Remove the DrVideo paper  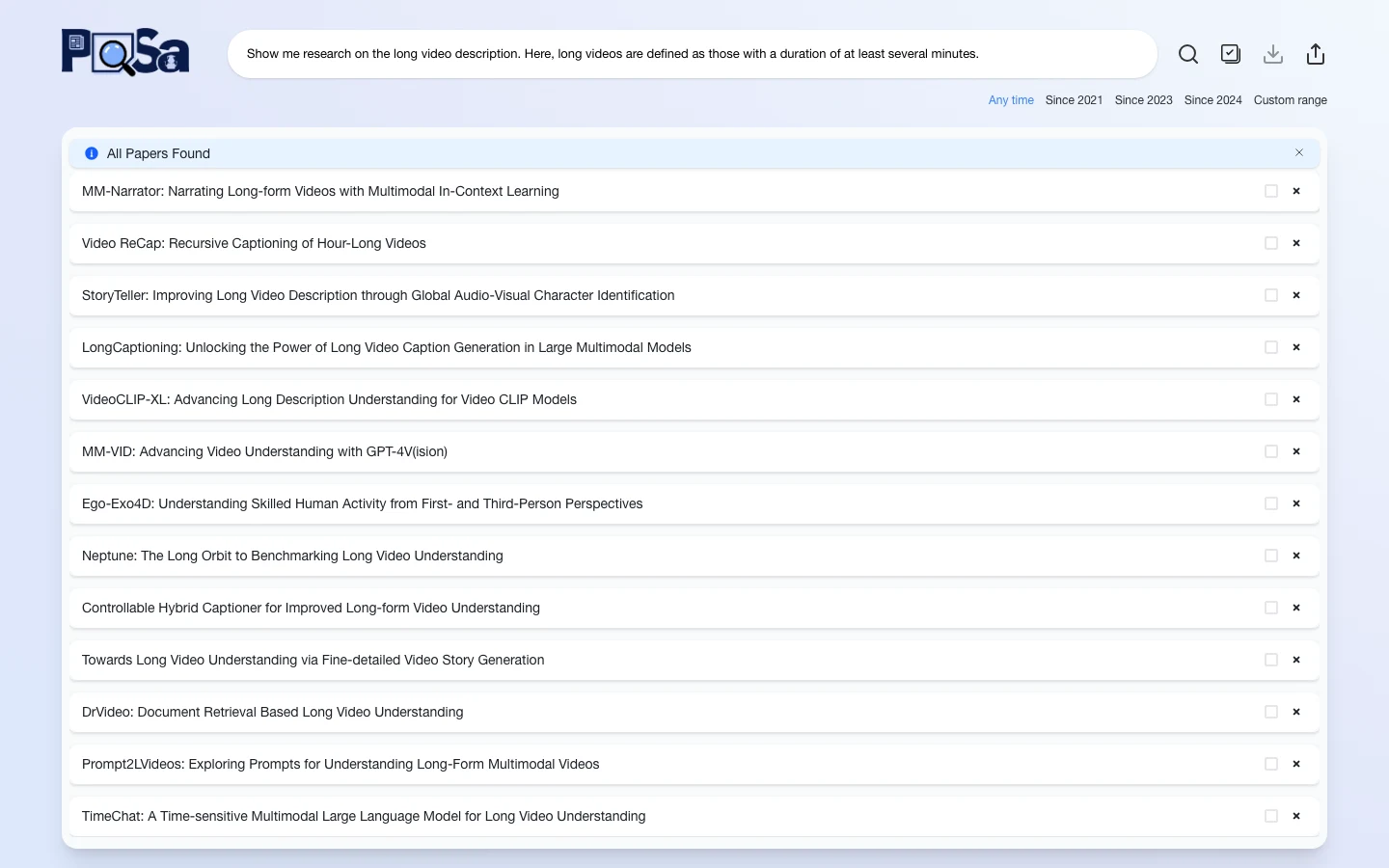[x=1296, y=712]
